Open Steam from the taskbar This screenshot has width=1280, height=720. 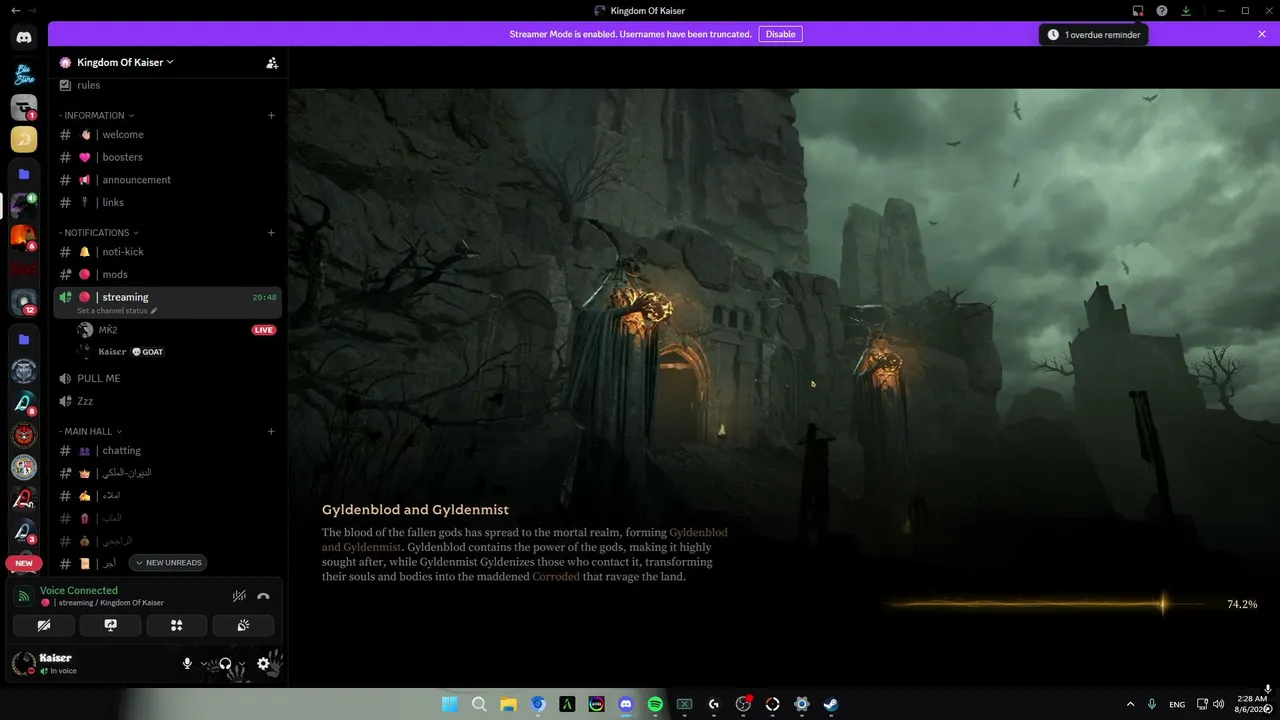831,704
